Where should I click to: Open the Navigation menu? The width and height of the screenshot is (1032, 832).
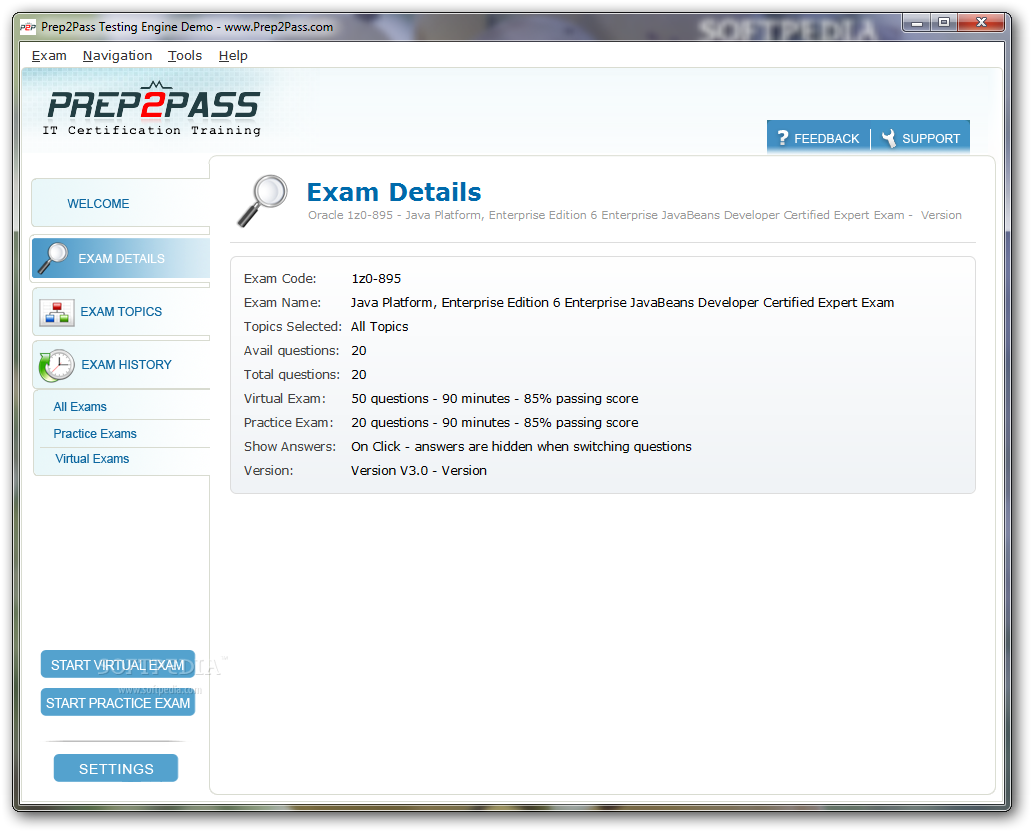point(117,56)
